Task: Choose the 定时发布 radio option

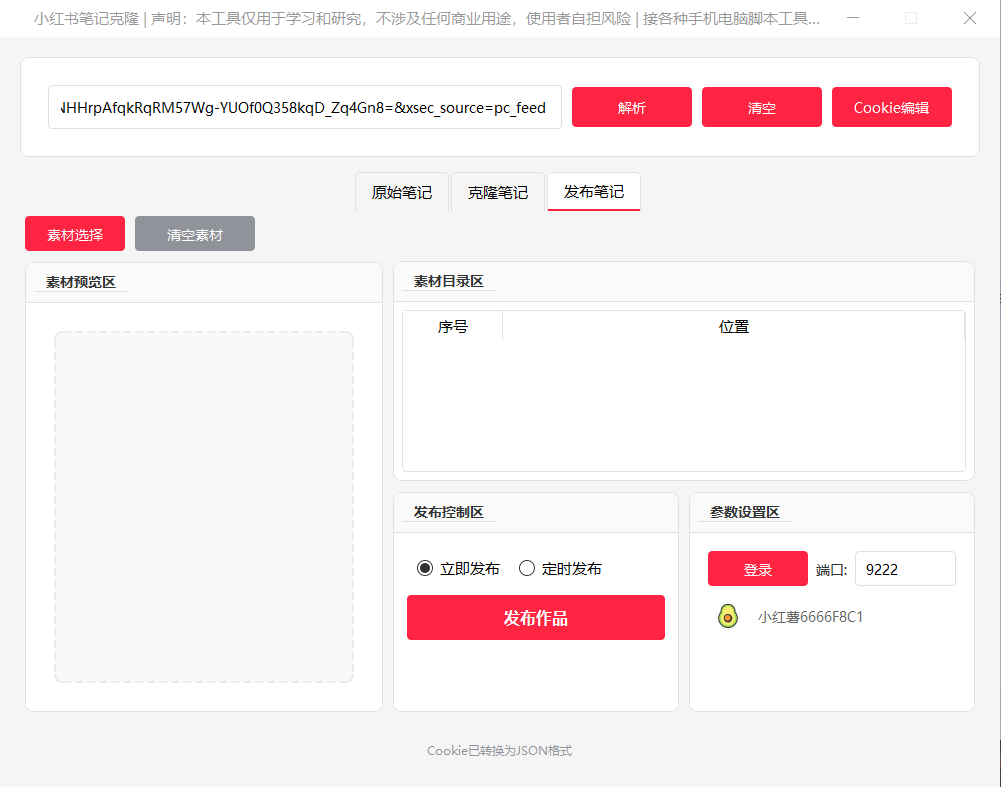Action: 527,568
